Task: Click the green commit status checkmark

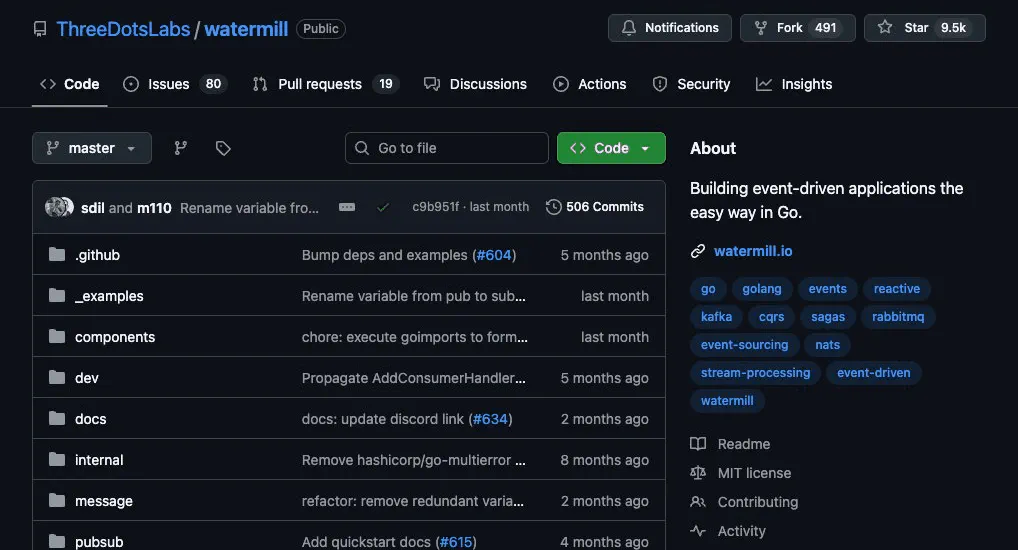Action: pos(383,207)
